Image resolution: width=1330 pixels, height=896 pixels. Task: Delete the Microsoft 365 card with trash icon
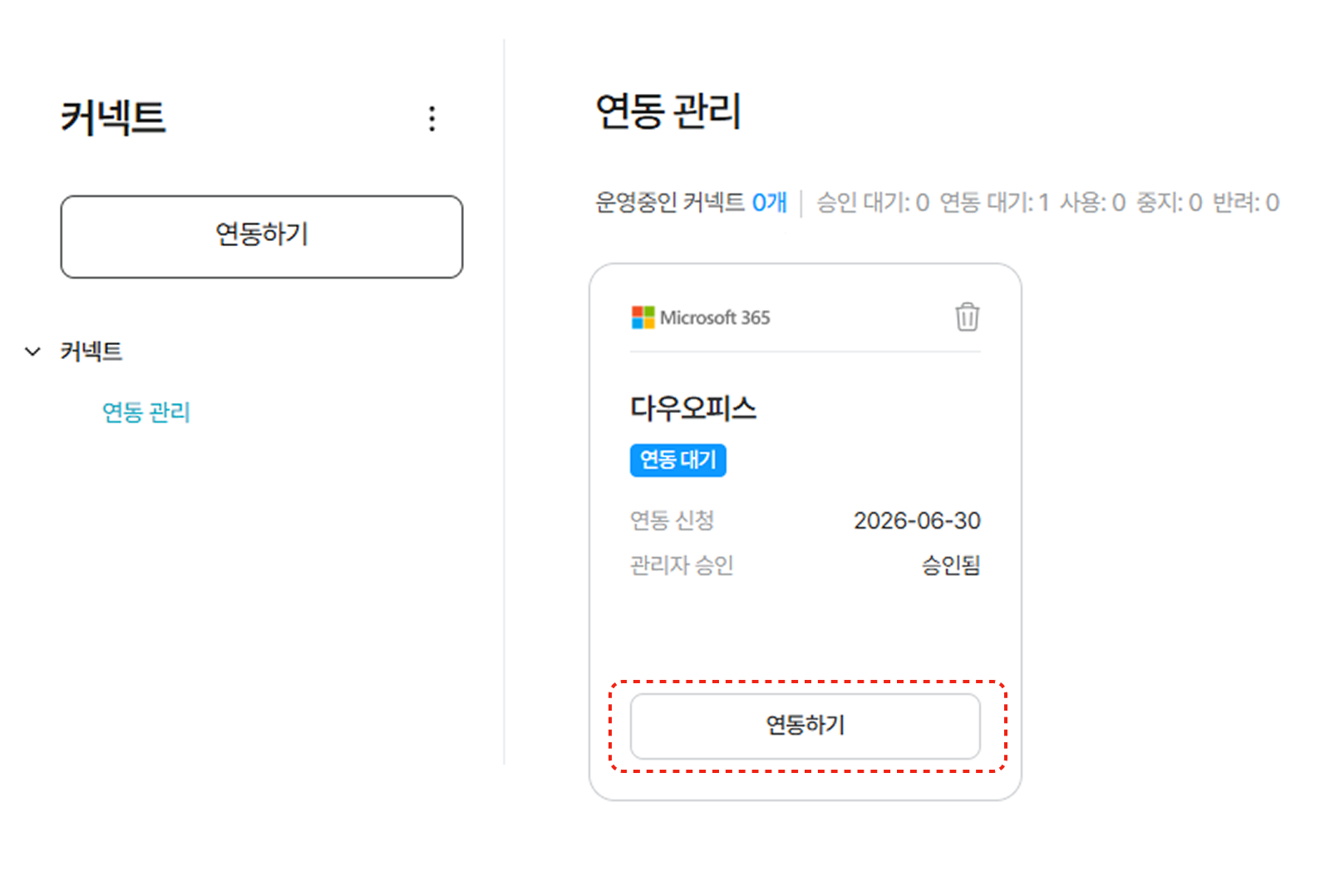967,317
